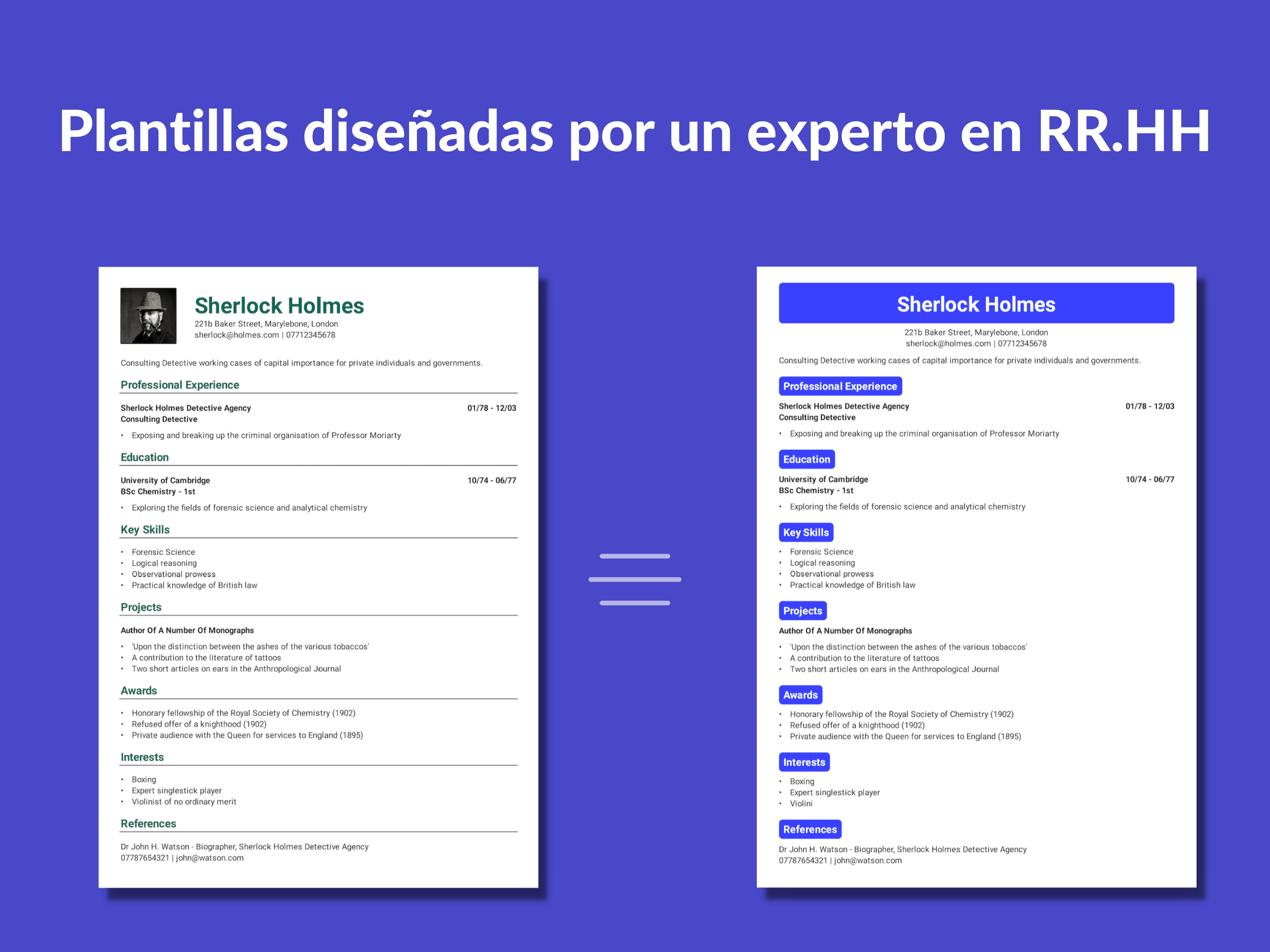The height and width of the screenshot is (952, 1270).
Task: Click green References heading on left resume
Action: (x=148, y=823)
